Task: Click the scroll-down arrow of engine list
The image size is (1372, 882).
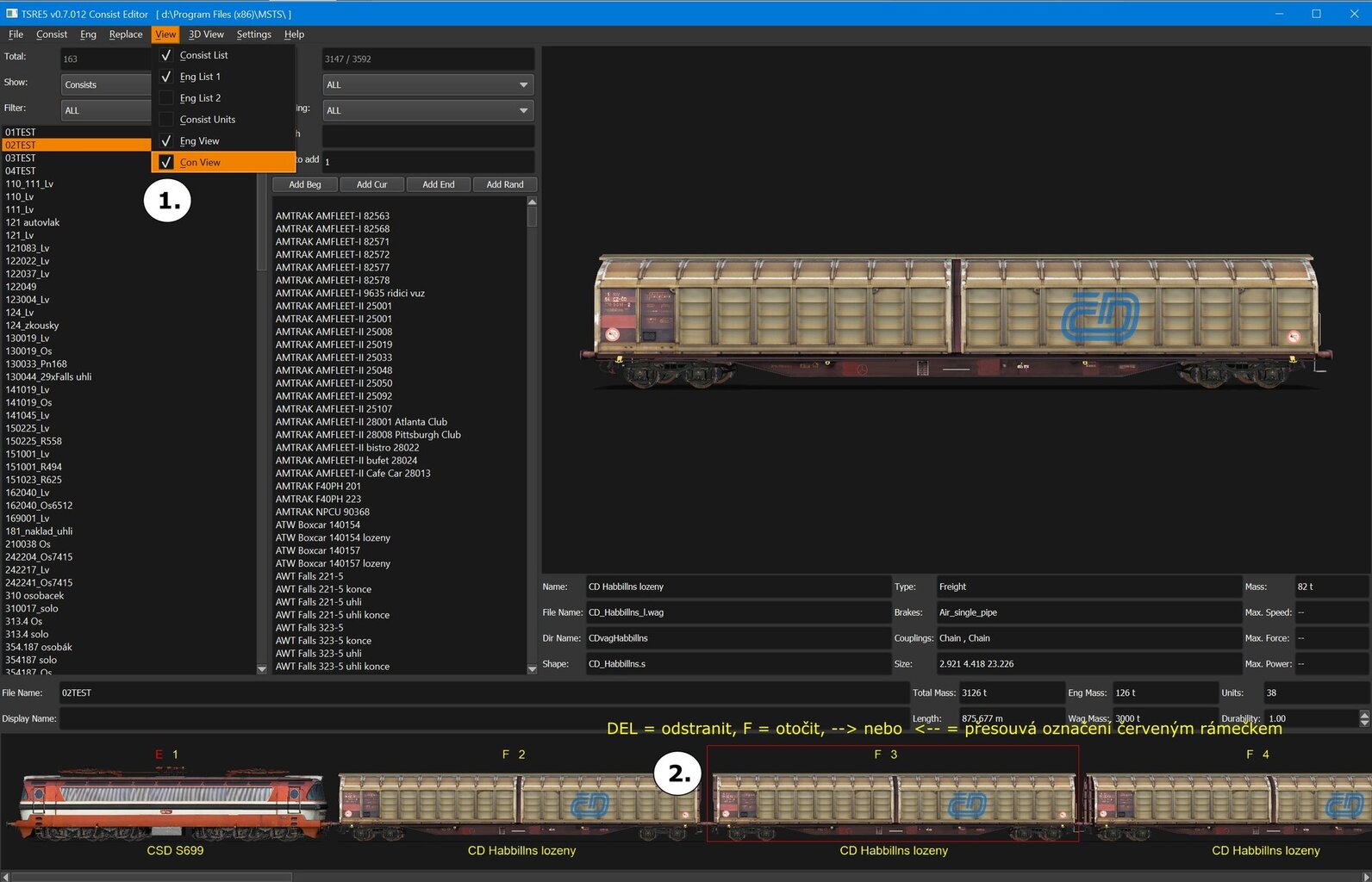Action: point(532,668)
